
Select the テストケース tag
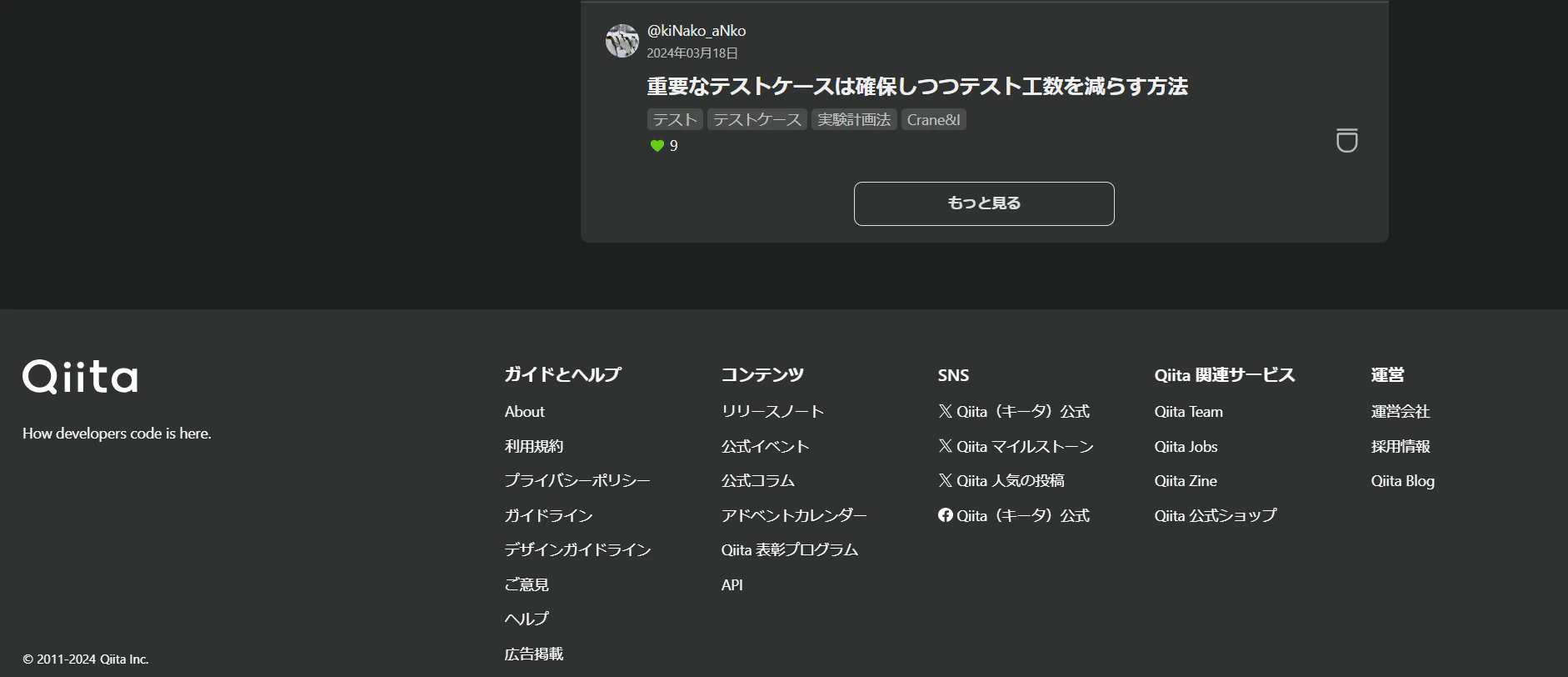(757, 120)
